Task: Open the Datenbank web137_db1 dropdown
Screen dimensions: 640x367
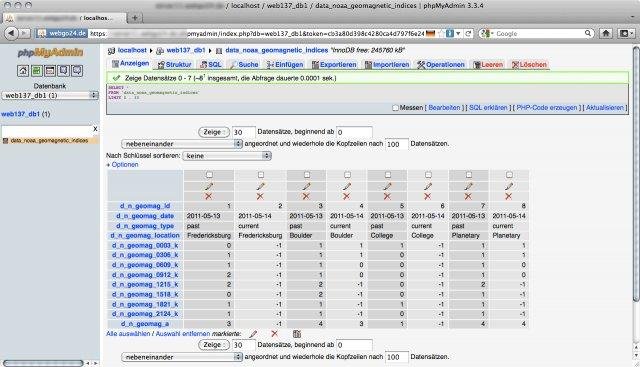Action: pyautogui.click(x=50, y=96)
